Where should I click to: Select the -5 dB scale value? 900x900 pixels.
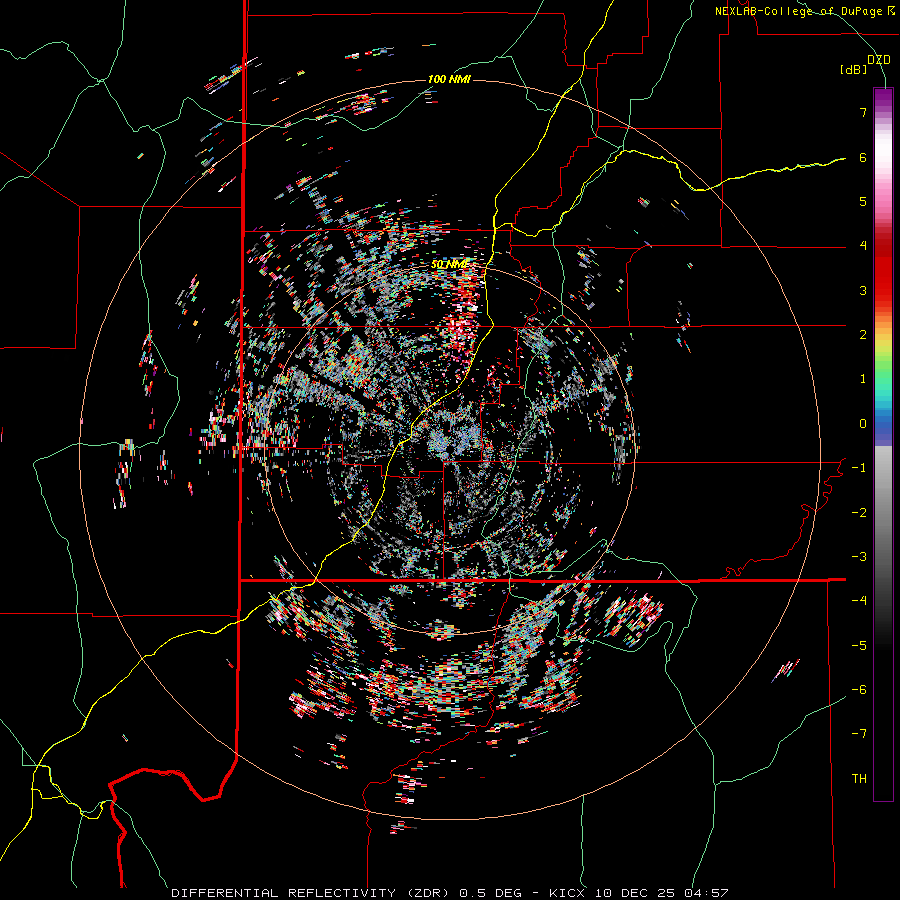(x=859, y=646)
